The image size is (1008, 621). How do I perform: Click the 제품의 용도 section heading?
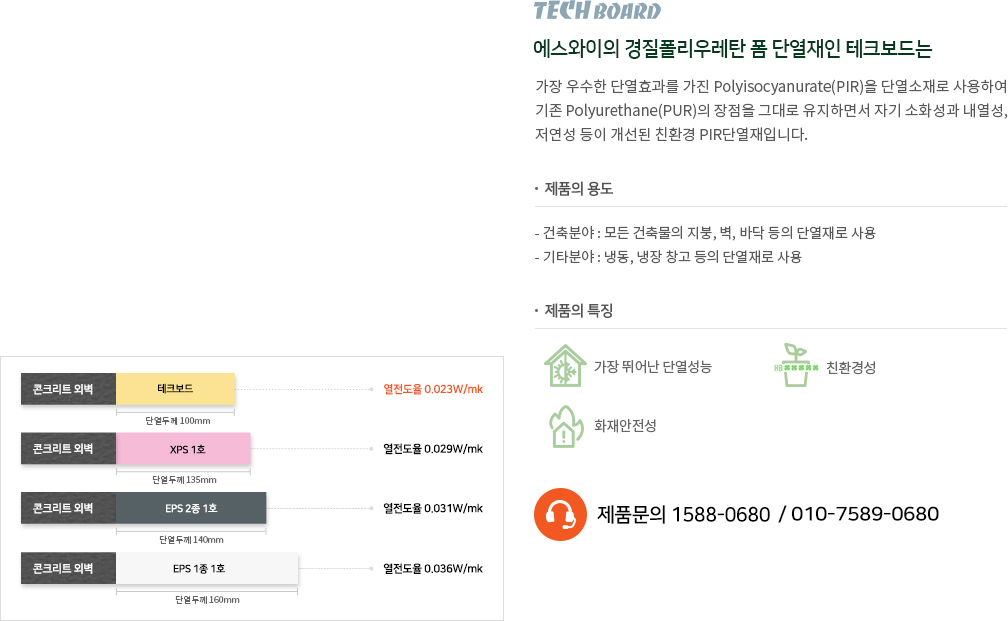tap(578, 188)
